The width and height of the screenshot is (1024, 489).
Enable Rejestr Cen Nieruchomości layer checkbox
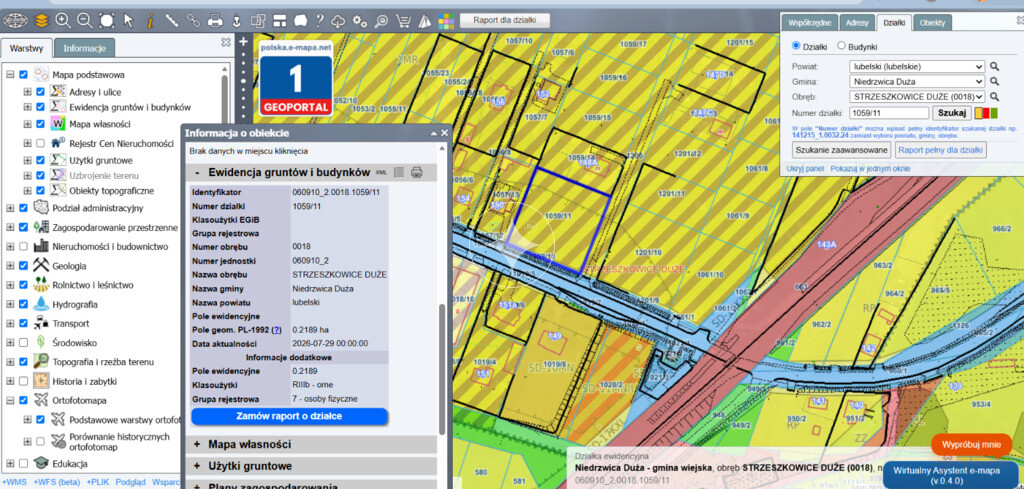40,143
